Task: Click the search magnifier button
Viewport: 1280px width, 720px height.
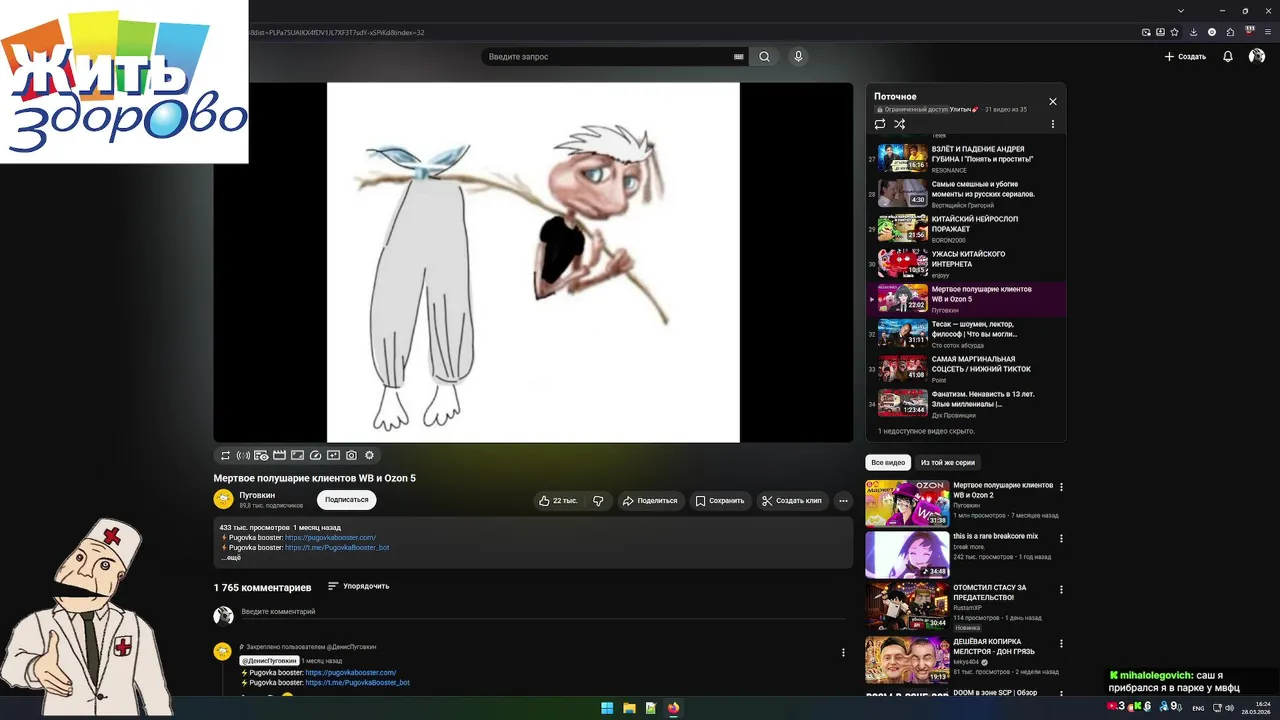Action: pos(764,57)
